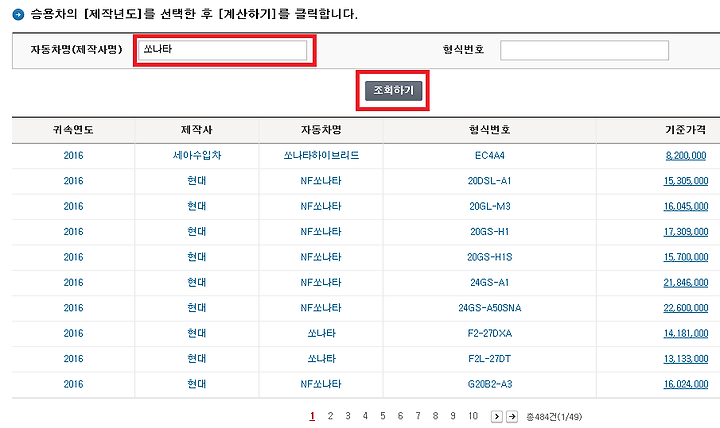Select model number F2L-27DT
The height and width of the screenshot is (428, 720).
point(489,359)
